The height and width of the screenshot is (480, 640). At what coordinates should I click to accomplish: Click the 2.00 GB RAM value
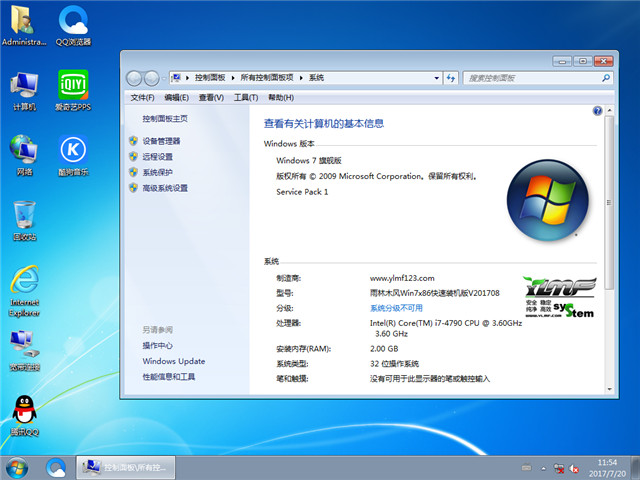pos(384,349)
